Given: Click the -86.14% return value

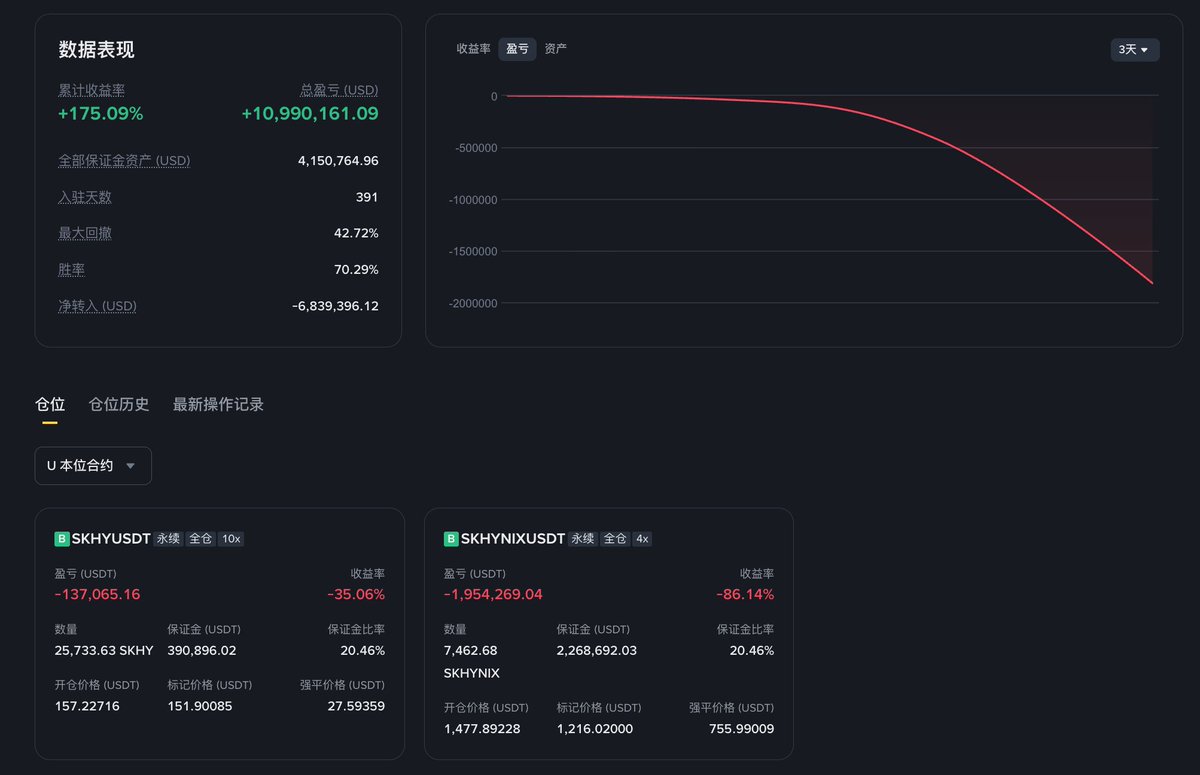Looking at the screenshot, I should coord(745,594).
